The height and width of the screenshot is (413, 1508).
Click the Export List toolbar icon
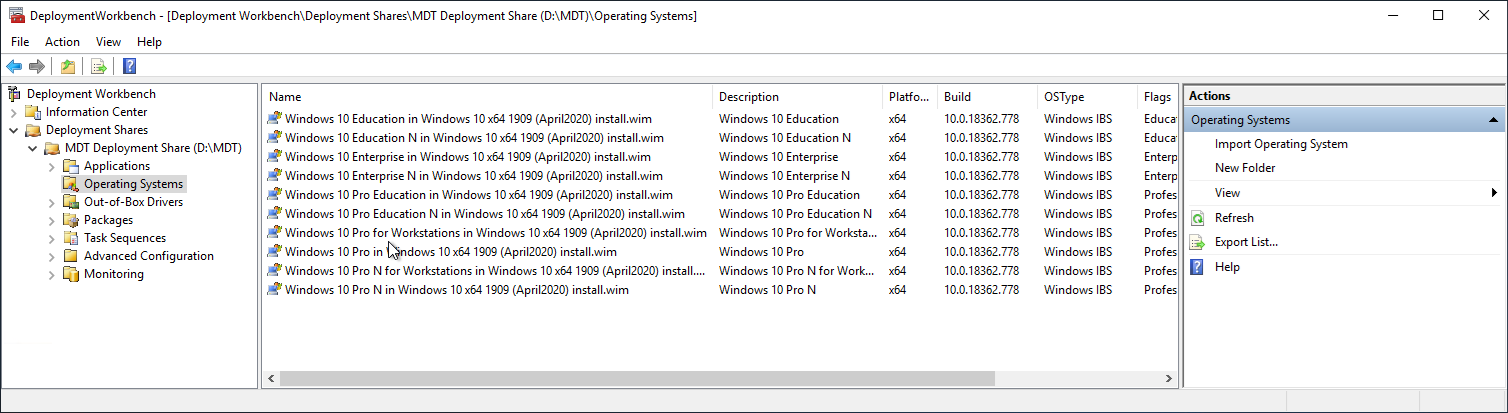[x=98, y=66]
